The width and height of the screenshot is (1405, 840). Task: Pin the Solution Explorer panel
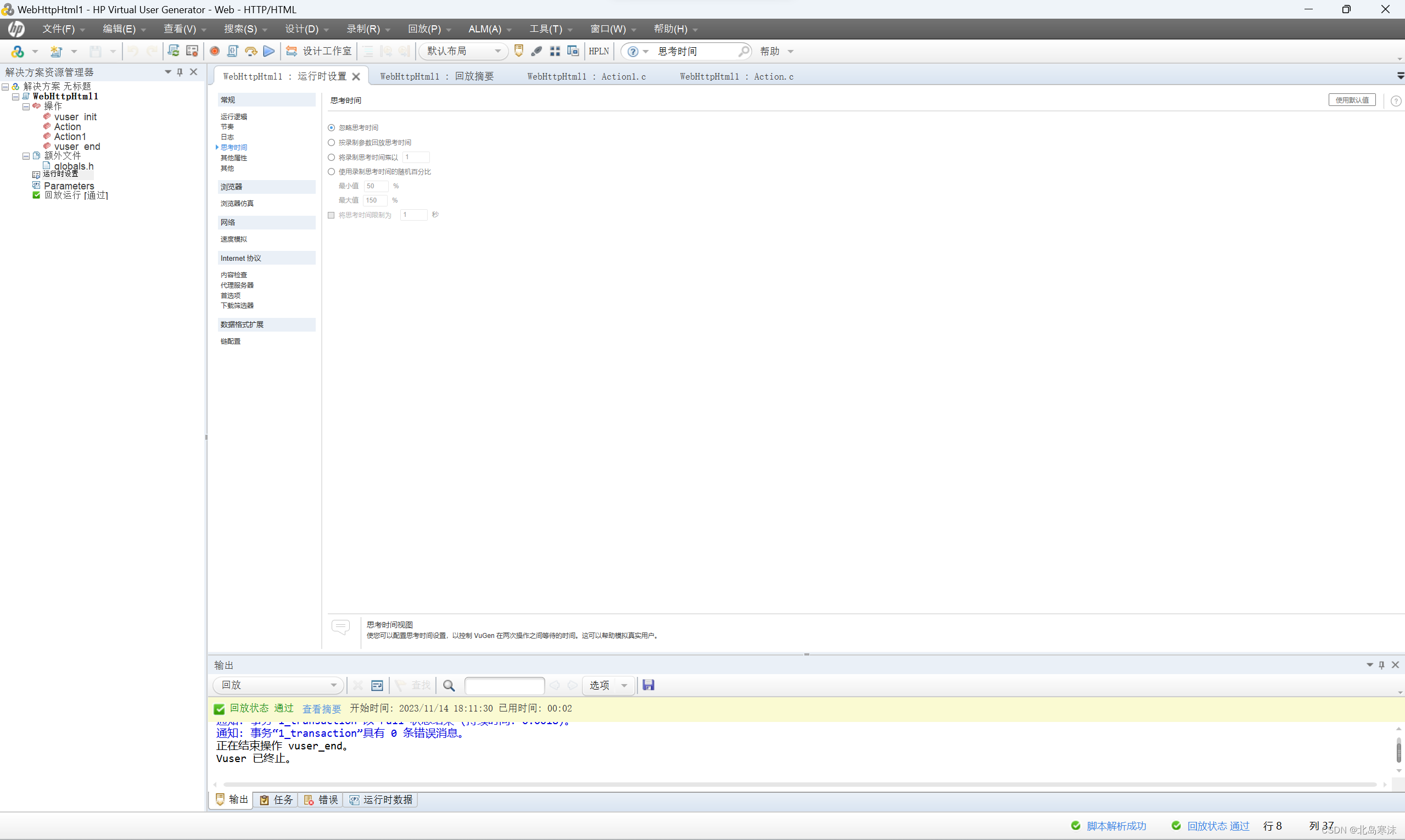180,72
